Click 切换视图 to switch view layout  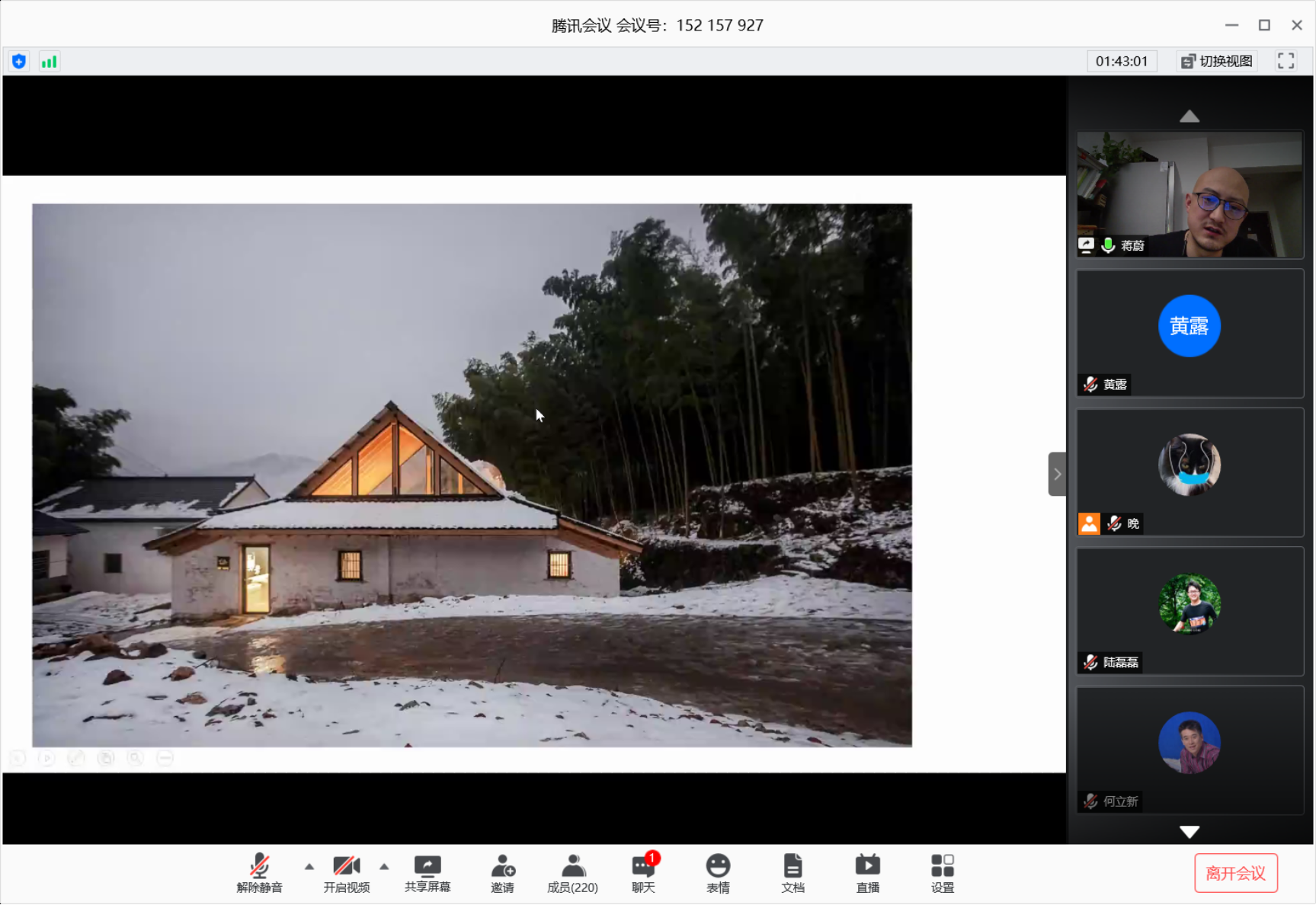point(1217,62)
